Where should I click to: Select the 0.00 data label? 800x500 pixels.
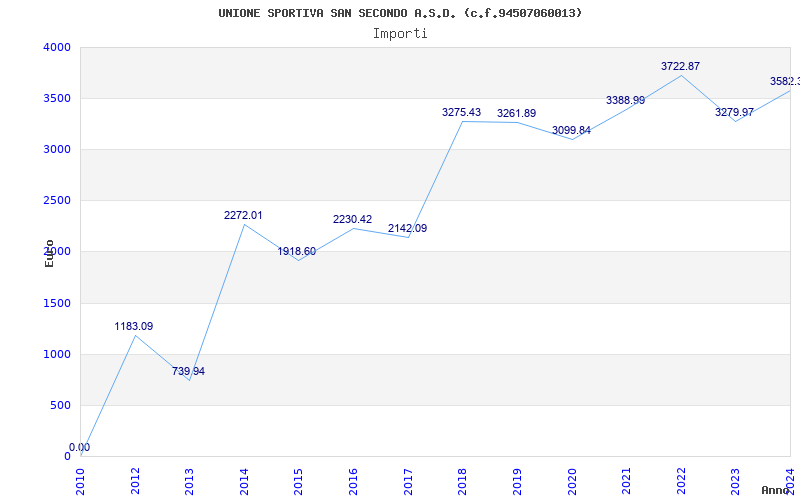click(80, 447)
